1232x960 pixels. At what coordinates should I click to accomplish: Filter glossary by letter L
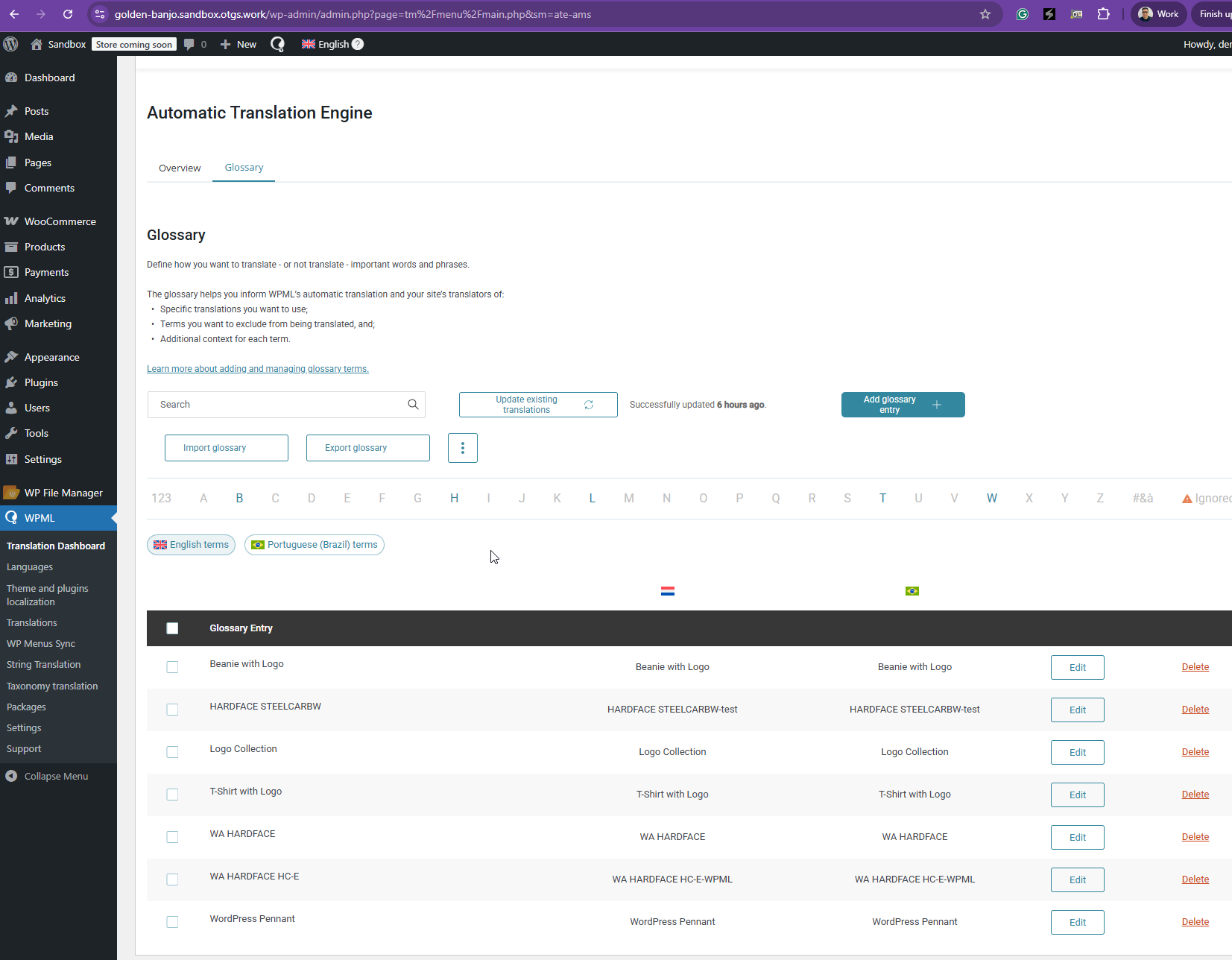click(x=593, y=498)
